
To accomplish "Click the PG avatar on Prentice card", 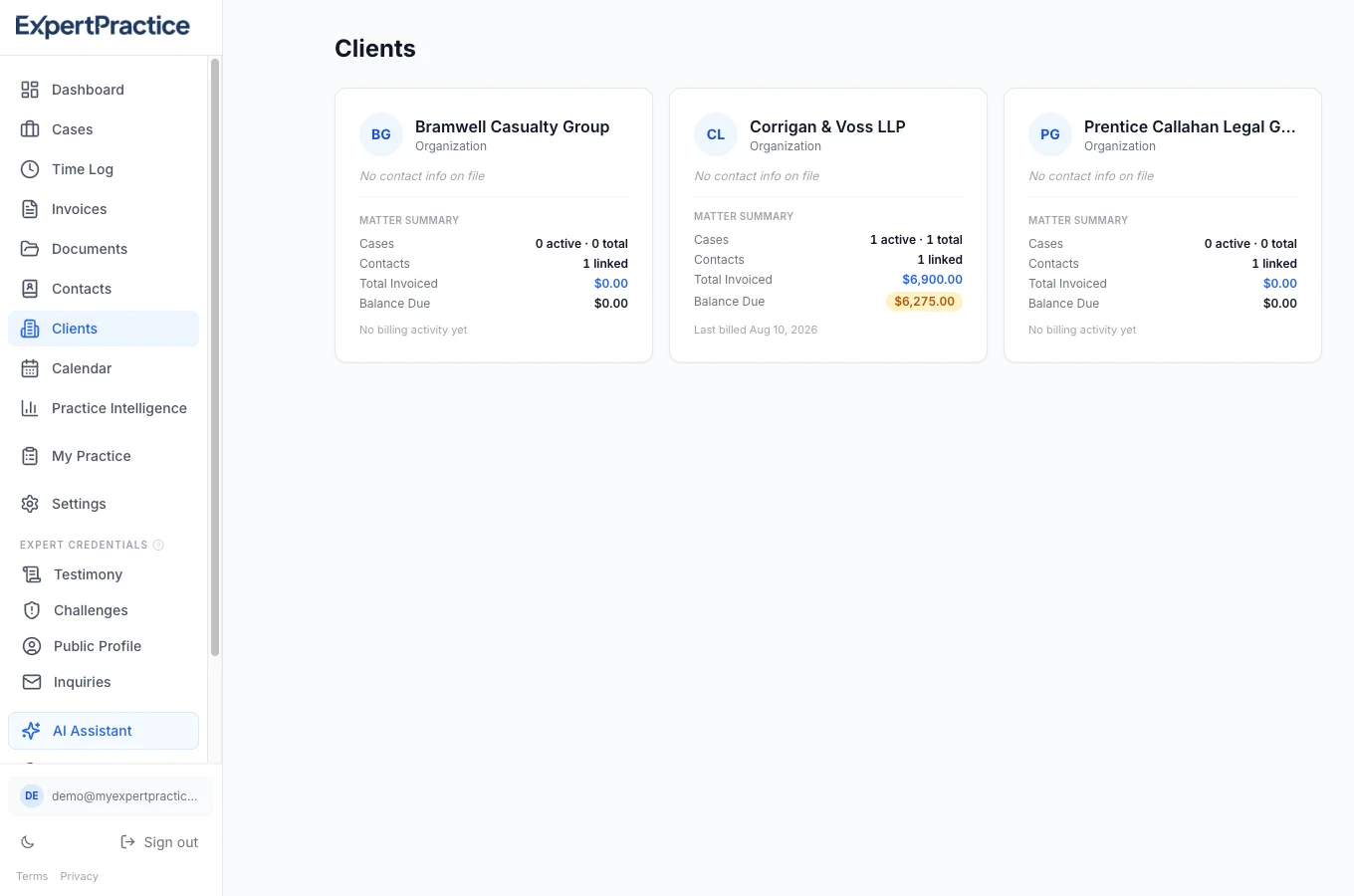I will 1050,134.
